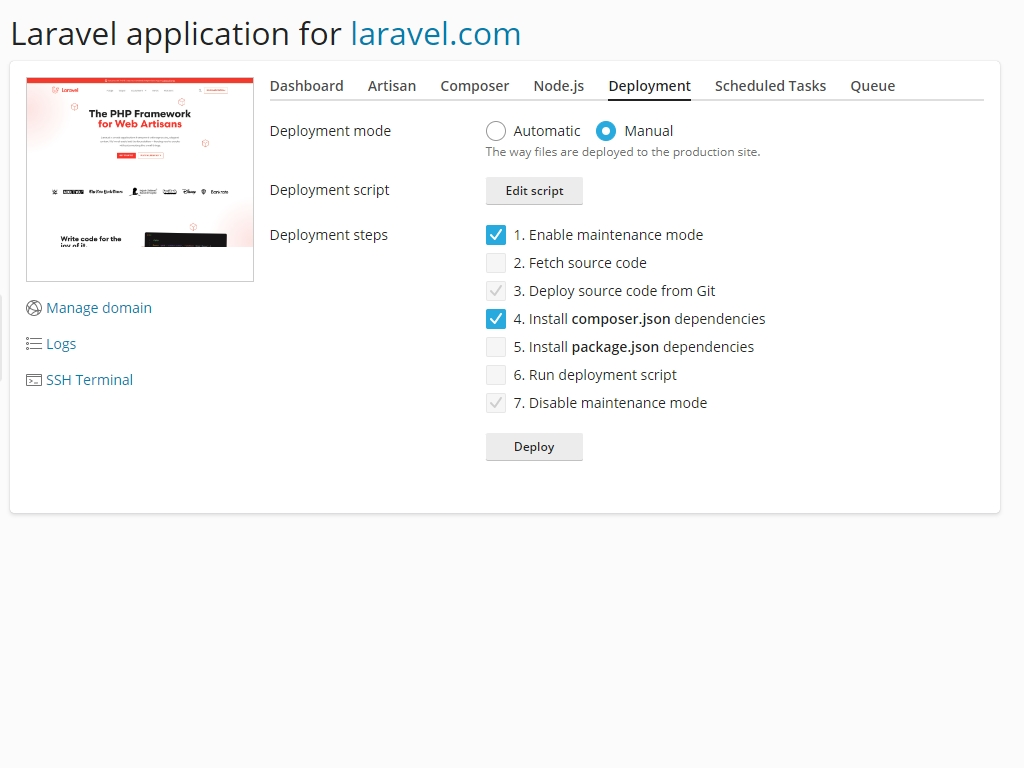
Task: Click the terminal icon beside SSH Terminal
Action: (x=31, y=380)
